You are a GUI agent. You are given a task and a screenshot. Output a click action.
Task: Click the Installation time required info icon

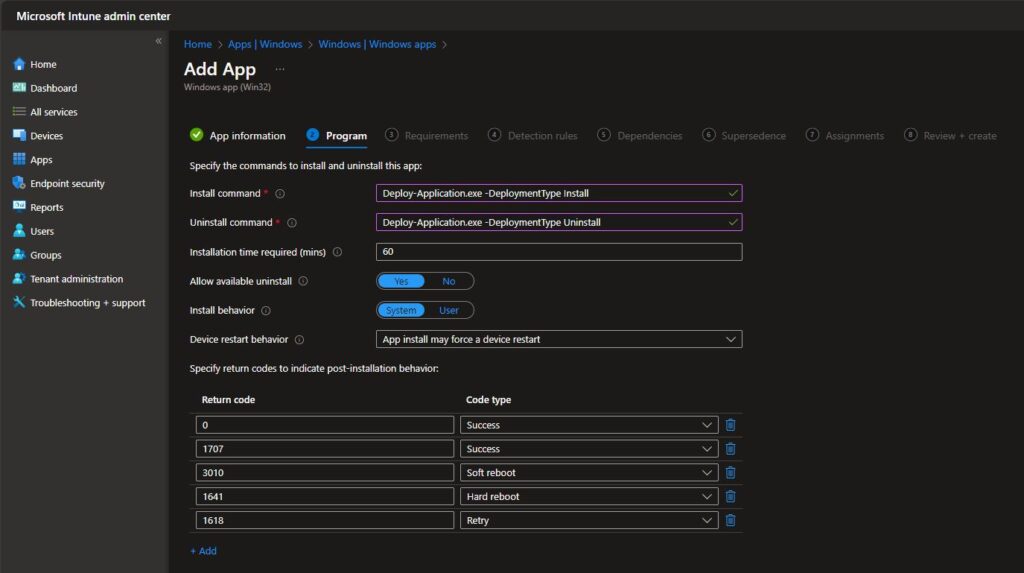338,252
